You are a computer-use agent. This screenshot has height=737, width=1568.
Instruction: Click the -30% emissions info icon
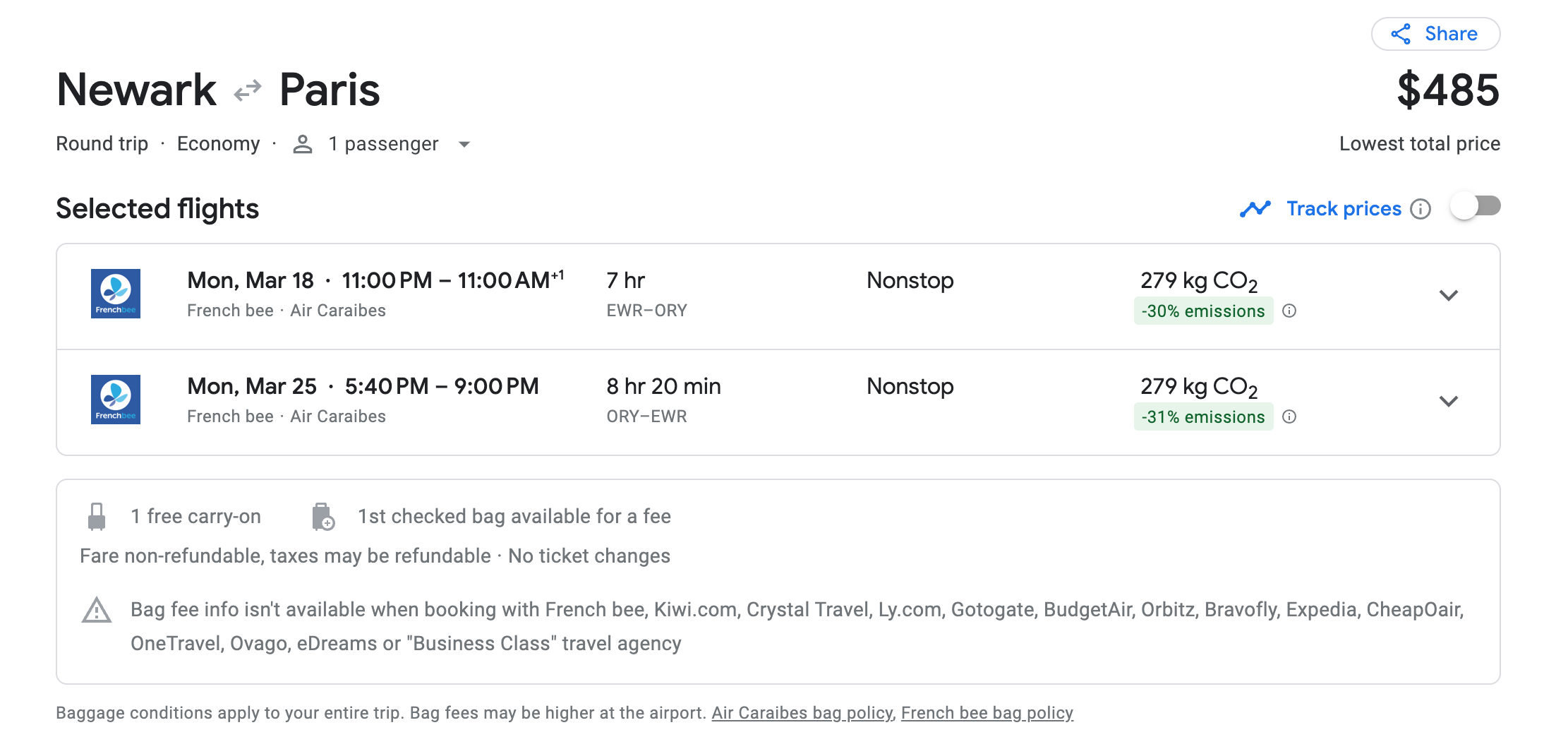(1289, 311)
